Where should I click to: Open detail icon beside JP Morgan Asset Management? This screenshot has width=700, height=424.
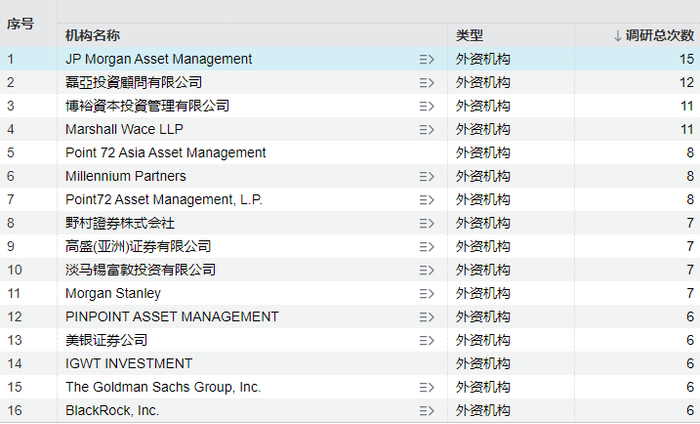coord(427,59)
